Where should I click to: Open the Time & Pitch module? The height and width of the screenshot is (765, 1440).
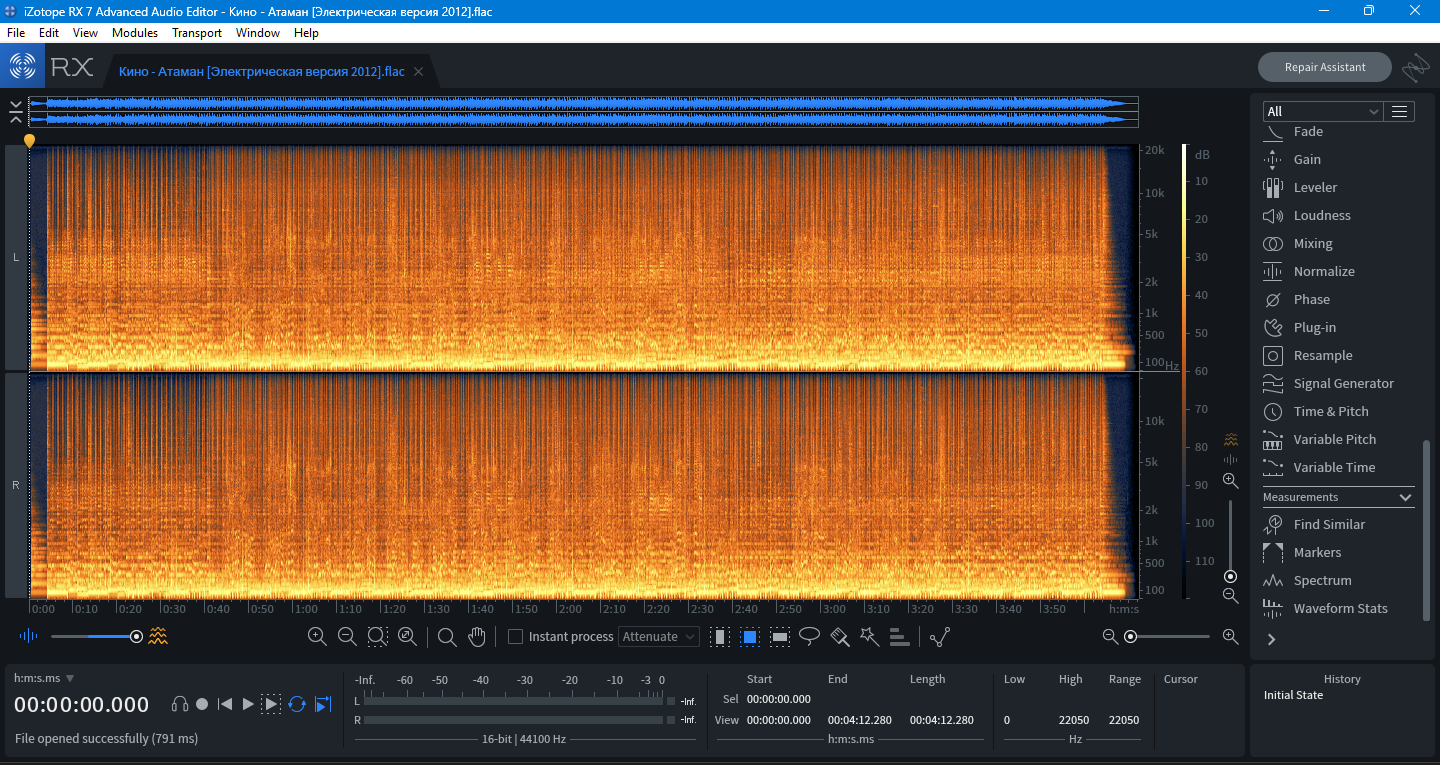coord(1330,412)
